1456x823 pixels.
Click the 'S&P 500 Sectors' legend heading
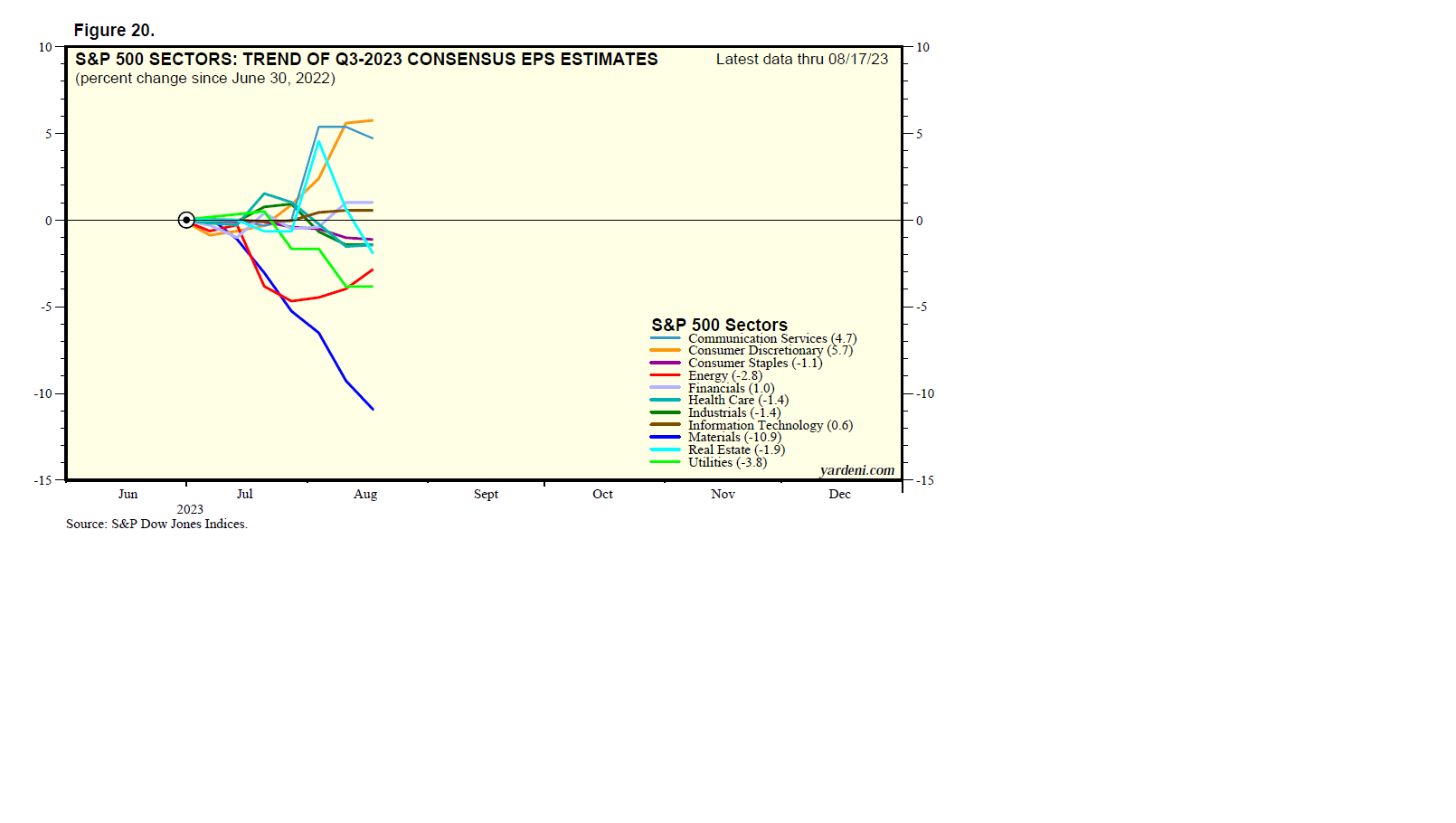(x=719, y=325)
